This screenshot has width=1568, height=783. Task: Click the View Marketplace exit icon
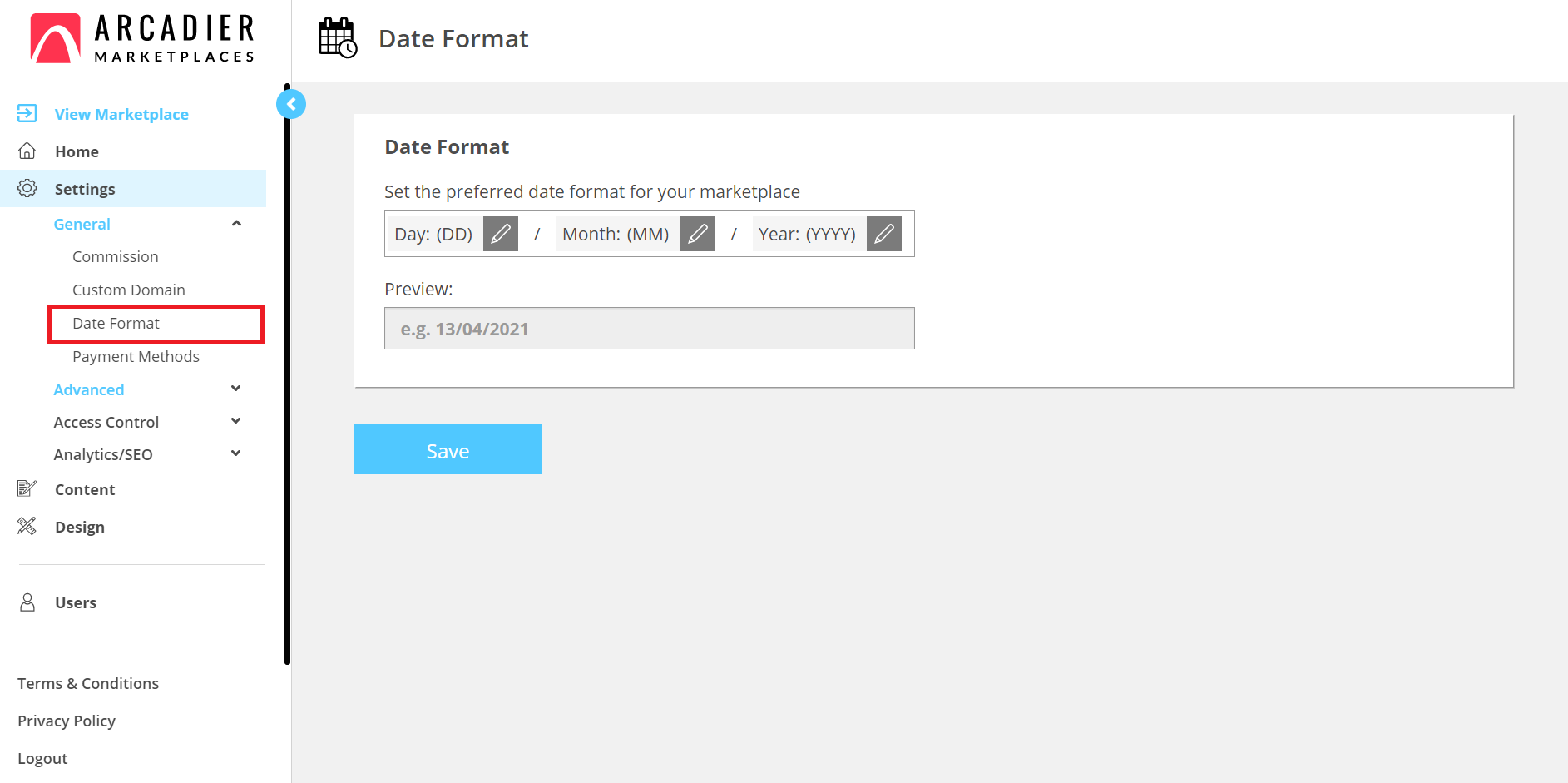27,112
